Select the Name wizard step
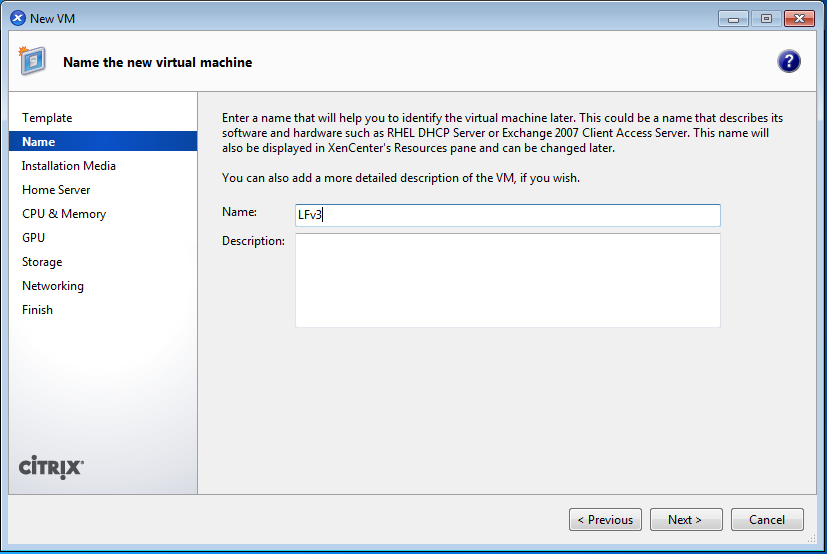 (39, 142)
